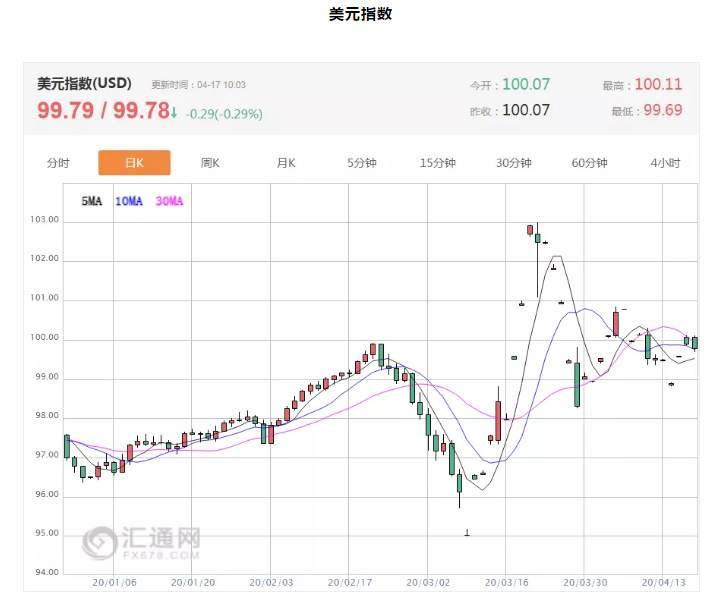Switch to the 15分钟 interval tab

438,163
